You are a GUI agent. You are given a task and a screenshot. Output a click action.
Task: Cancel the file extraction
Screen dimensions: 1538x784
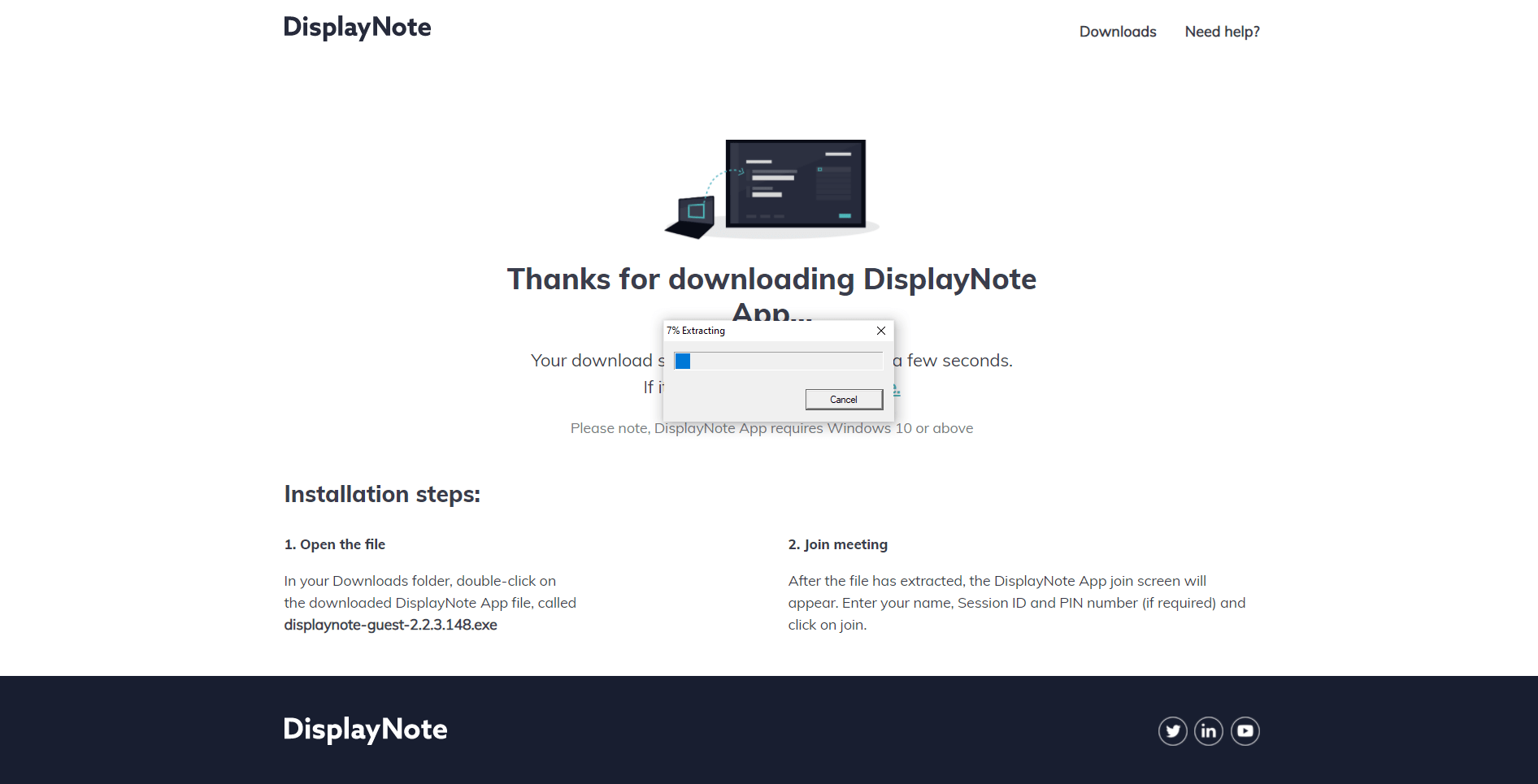click(844, 399)
